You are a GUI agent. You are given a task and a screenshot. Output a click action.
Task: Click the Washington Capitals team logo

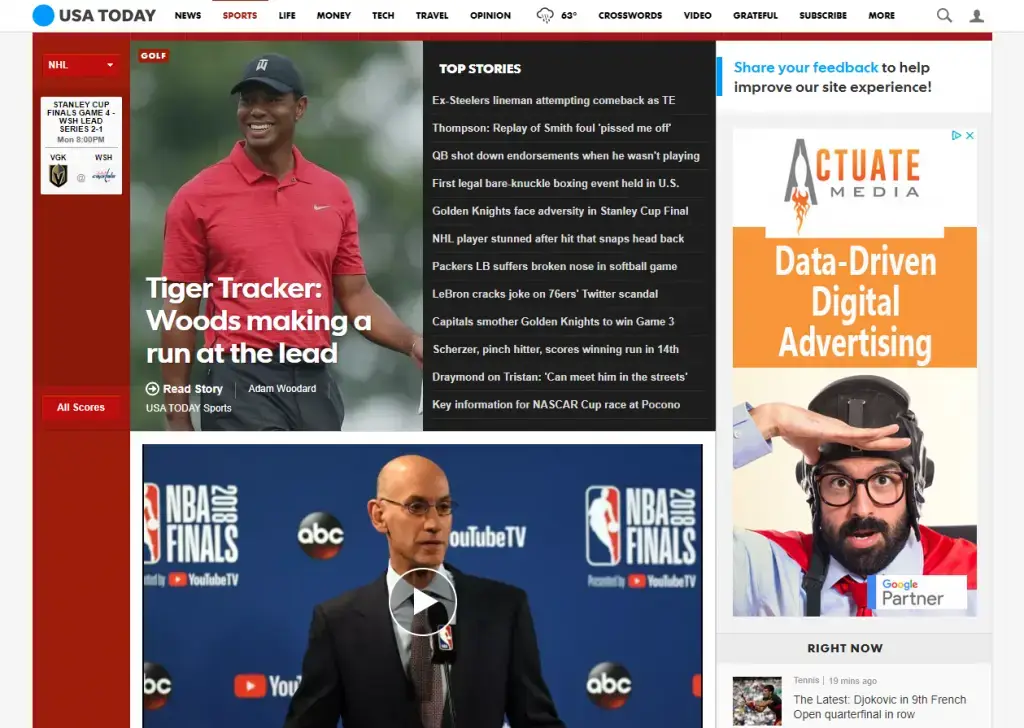point(103,176)
